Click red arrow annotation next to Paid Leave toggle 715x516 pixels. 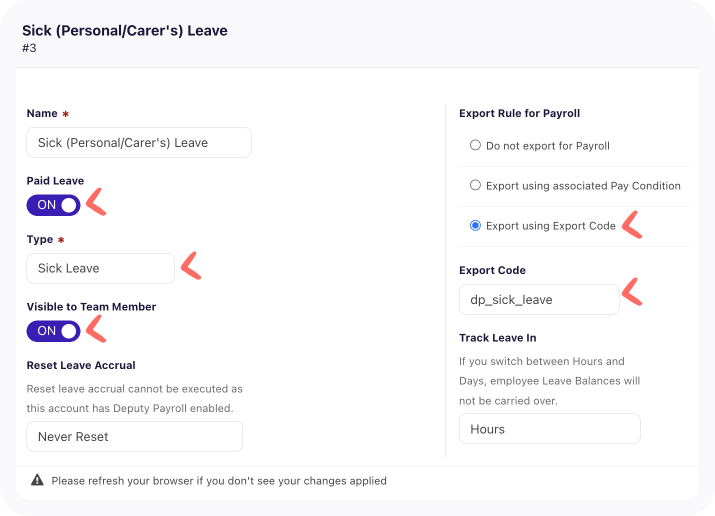click(x=96, y=201)
